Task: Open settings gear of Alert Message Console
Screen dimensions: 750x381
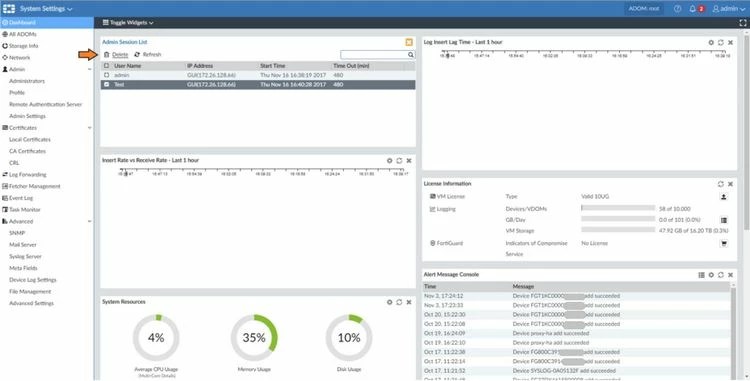Action: (x=711, y=275)
